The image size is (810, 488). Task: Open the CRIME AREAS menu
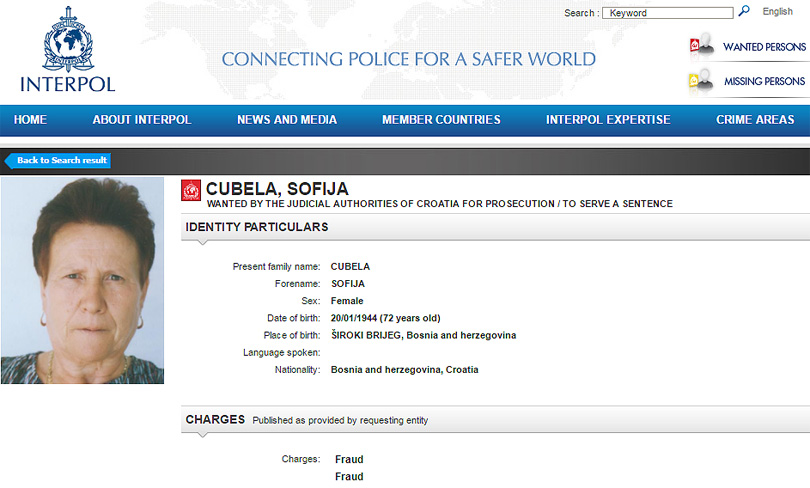755,120
